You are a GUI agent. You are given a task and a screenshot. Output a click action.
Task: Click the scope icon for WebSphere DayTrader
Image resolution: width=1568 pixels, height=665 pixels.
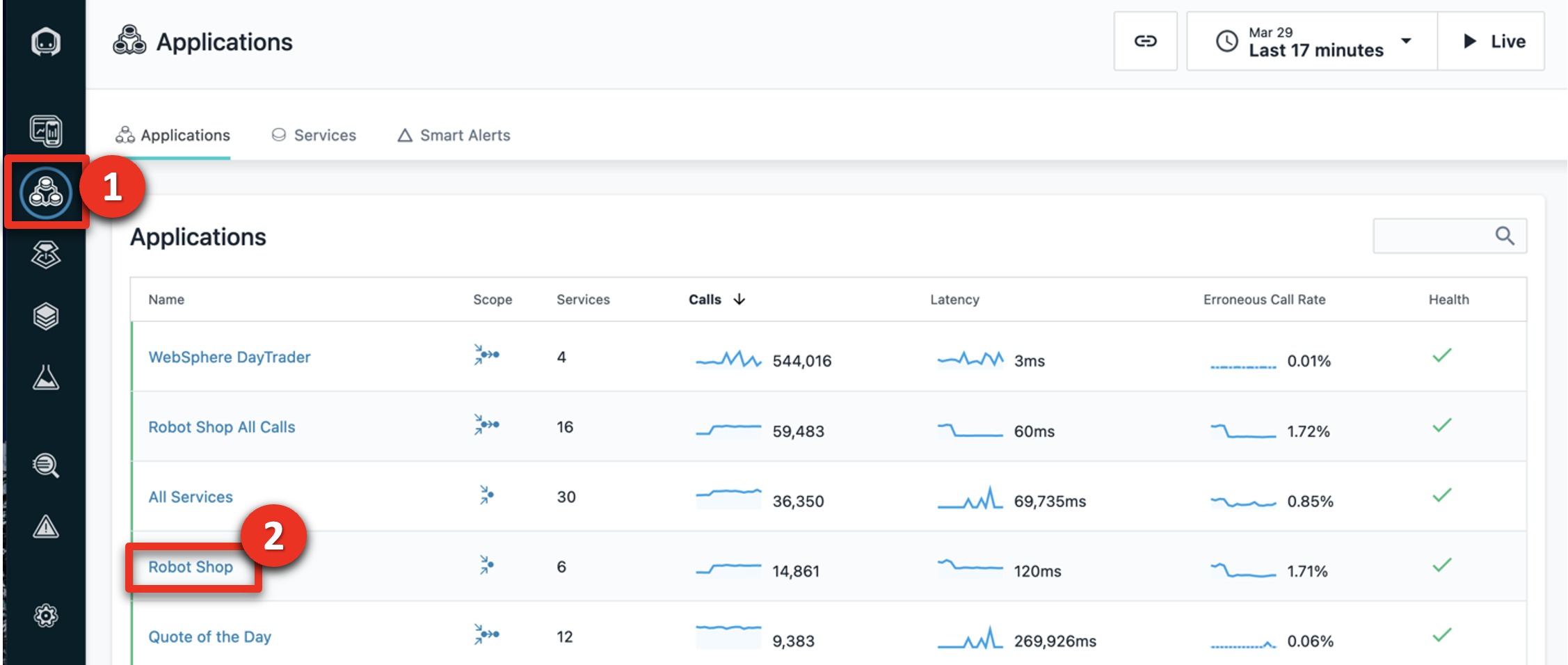[x=486, y=355]
